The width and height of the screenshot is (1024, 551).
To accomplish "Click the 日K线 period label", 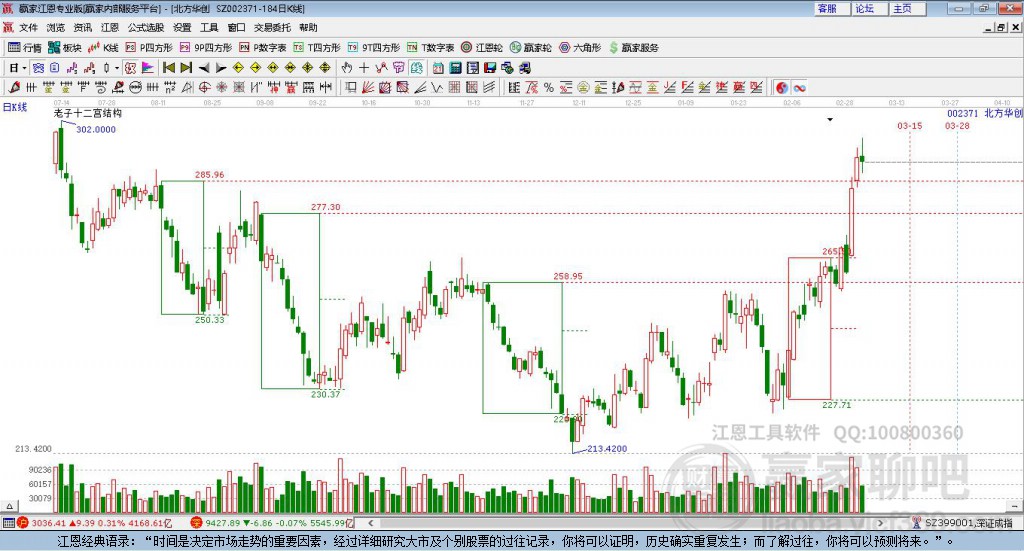I will (15, 107).
